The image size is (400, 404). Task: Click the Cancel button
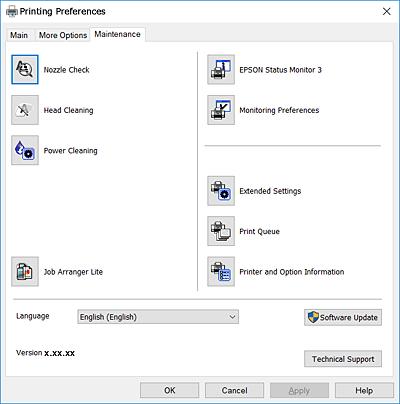tap(234, 390)
